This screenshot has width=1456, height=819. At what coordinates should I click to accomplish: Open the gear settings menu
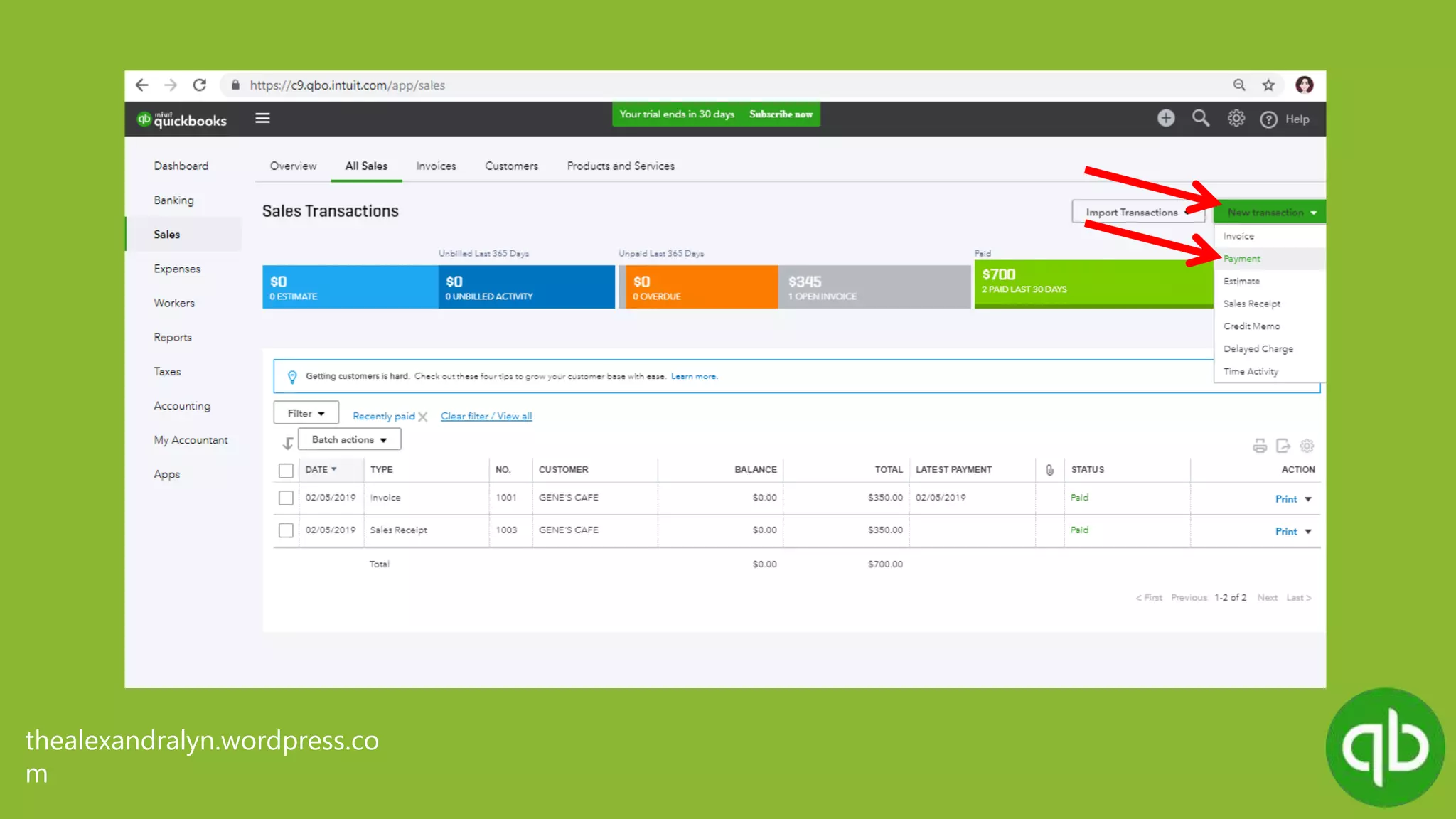(x=1236, y=119)
